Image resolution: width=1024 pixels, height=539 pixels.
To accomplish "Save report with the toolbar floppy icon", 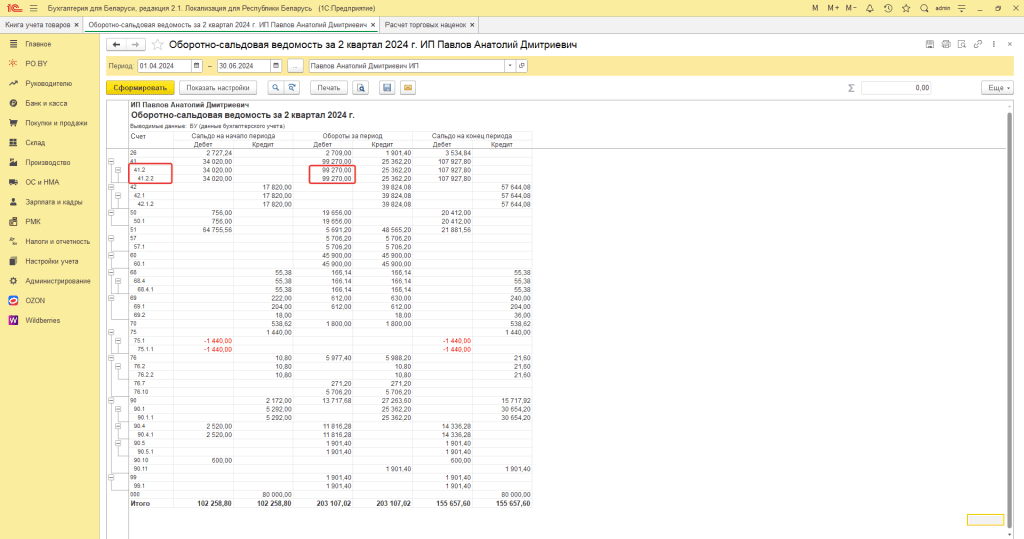I will tap(387, 88).
